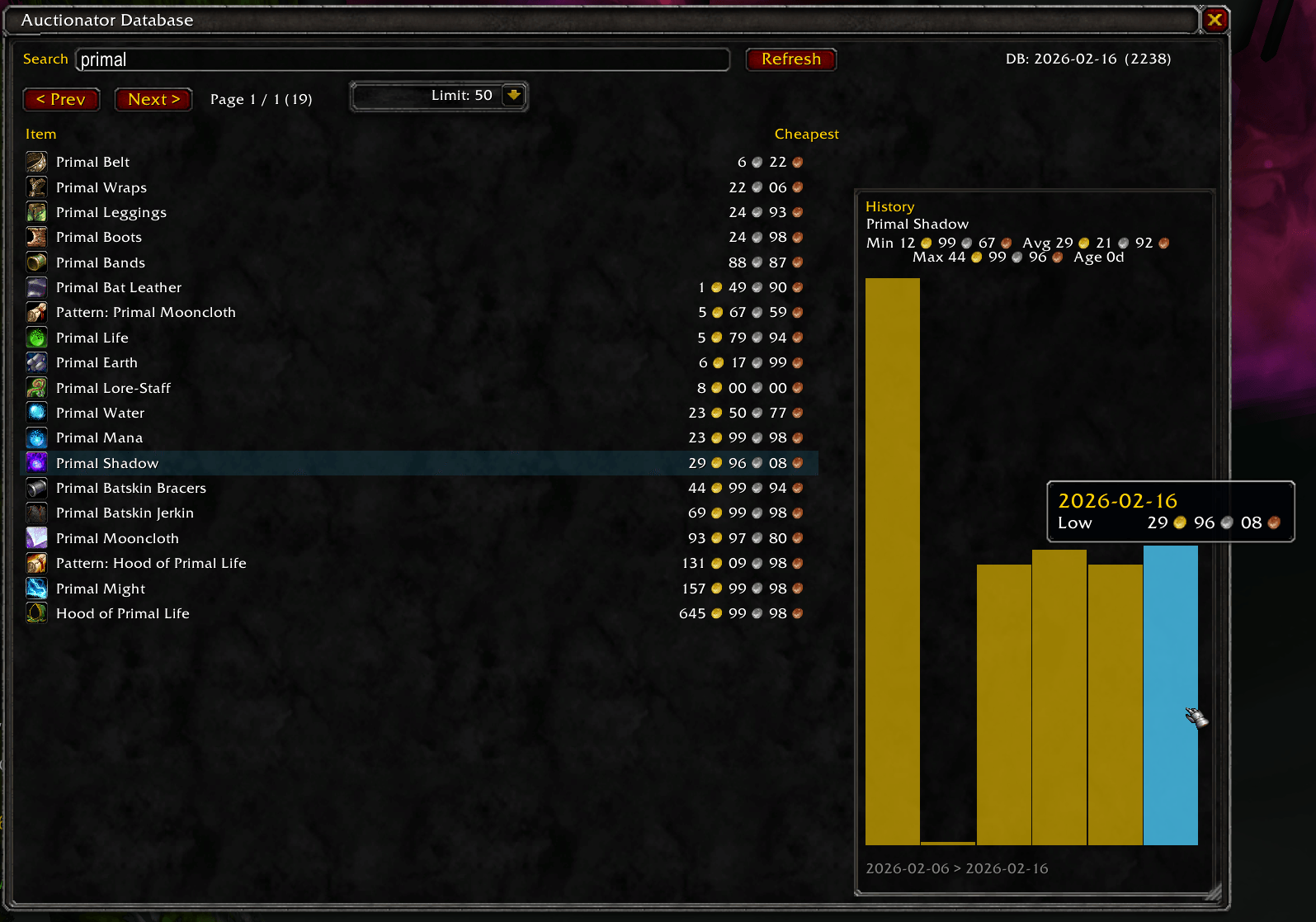This screenshot has width=1316, height=922.
Task: Select the Pattern: Primal Mooncloth row name
Action: coord(146,312)
